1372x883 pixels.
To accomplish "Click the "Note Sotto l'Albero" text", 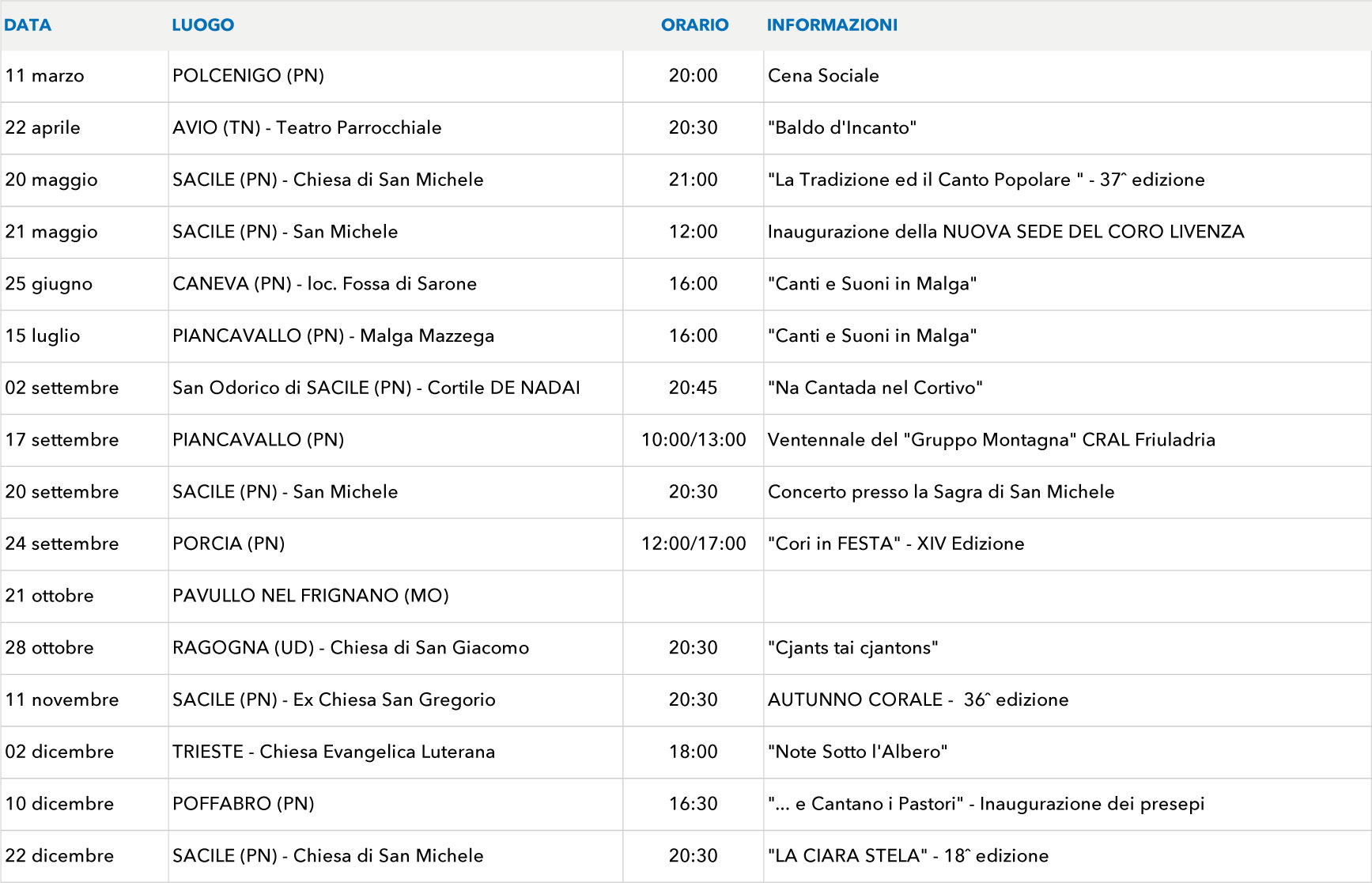I will coord(858,752).
